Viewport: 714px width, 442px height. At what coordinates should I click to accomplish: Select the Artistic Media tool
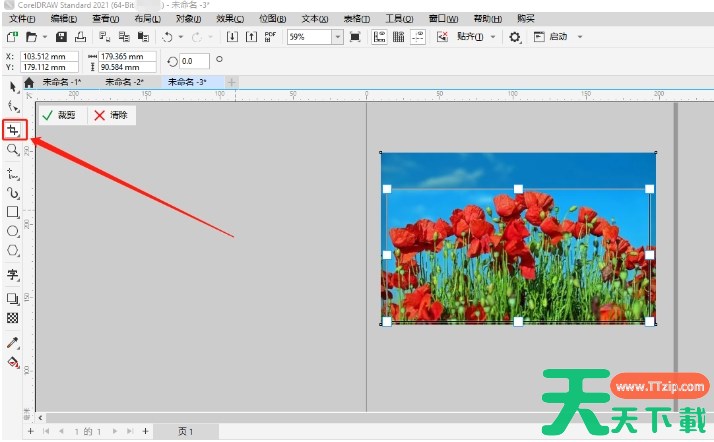[13, 193]
